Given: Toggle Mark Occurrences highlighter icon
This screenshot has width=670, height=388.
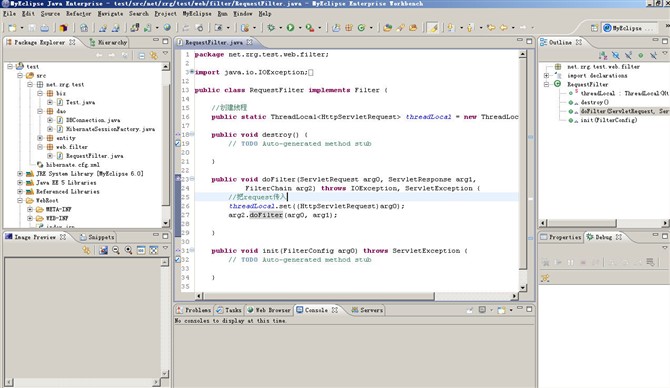Looking at the screenshot, I should click(x=433, y=28).
